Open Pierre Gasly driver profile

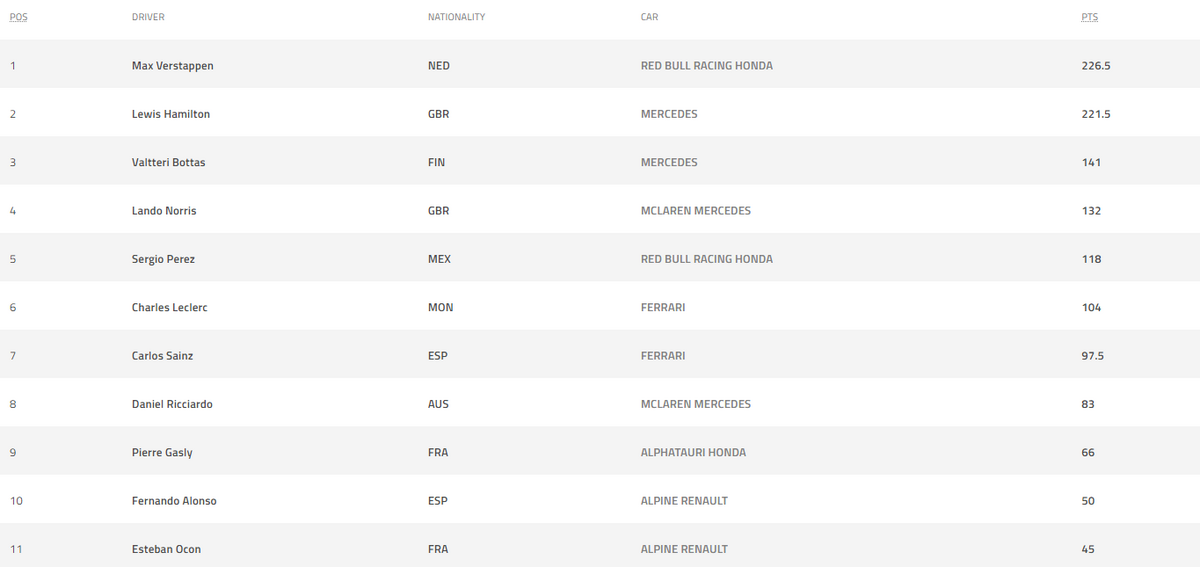pyautogui.click(x=162, y=452)
